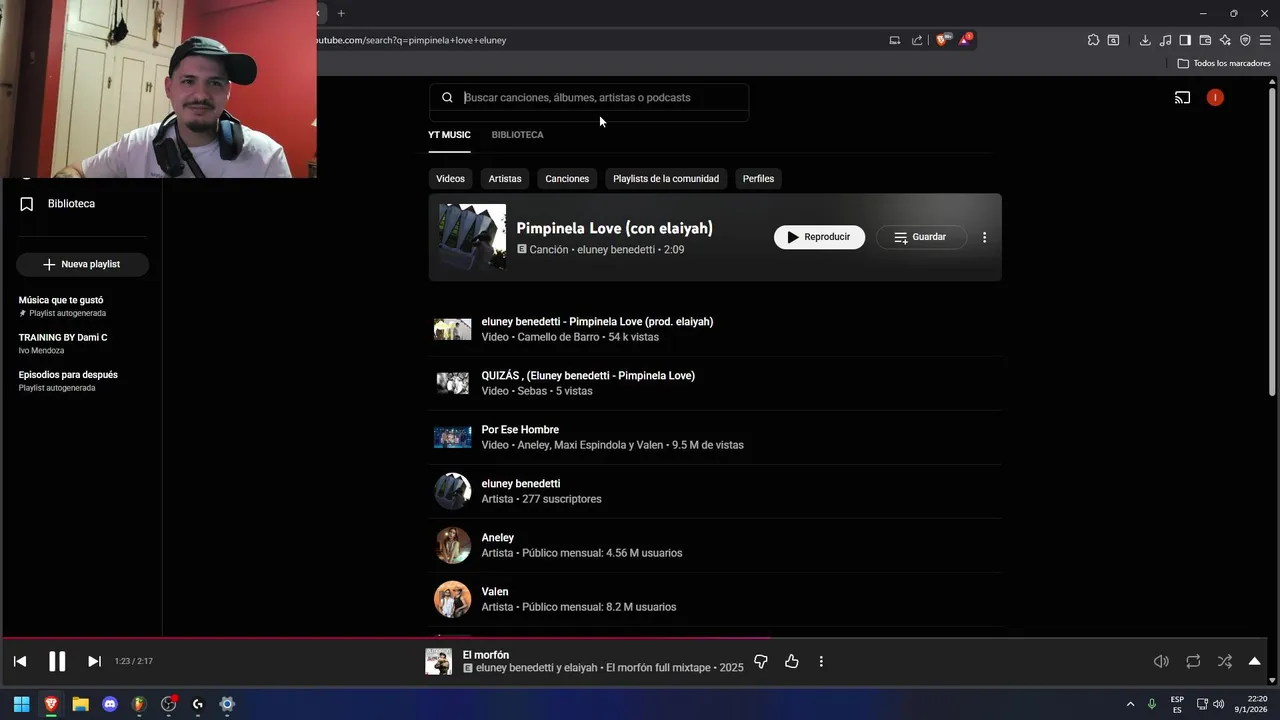
Task: Pause the playing song
Action: click(x=57, y=661)
